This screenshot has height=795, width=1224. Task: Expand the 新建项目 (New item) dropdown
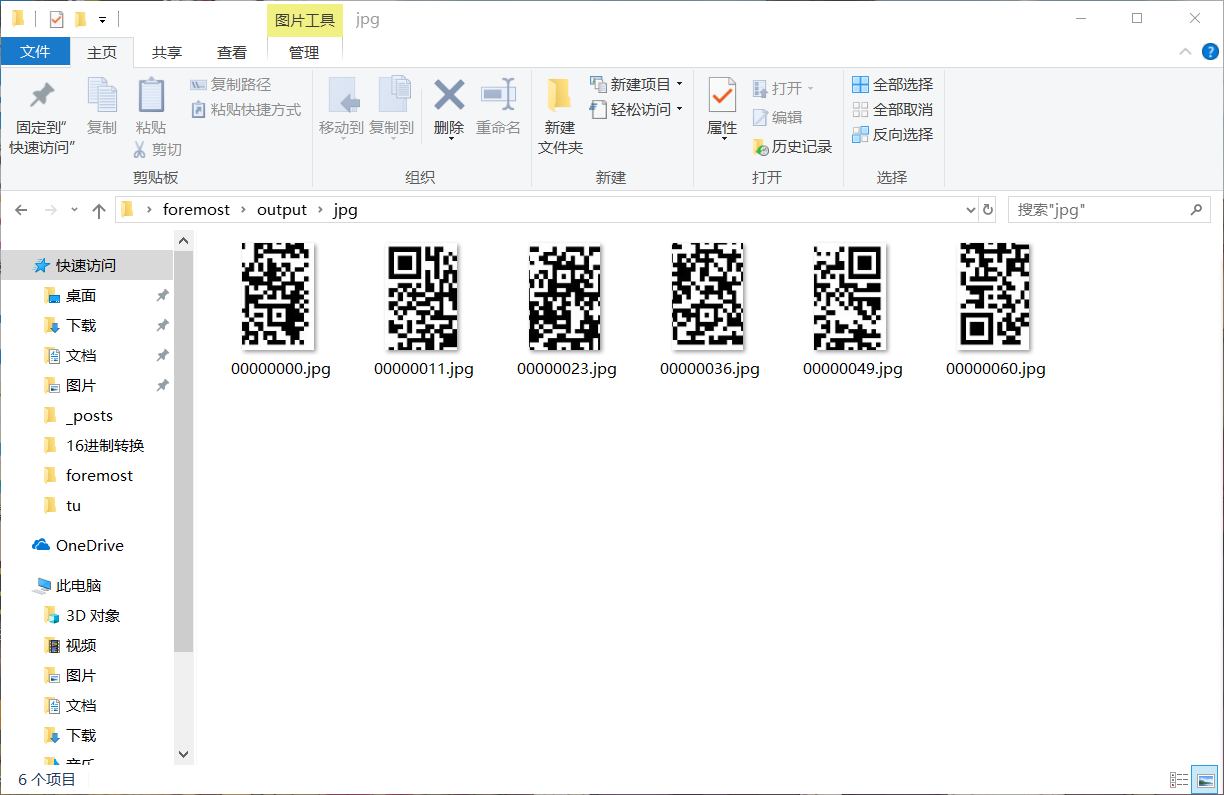pyautogui.click(x=636, y=84)
